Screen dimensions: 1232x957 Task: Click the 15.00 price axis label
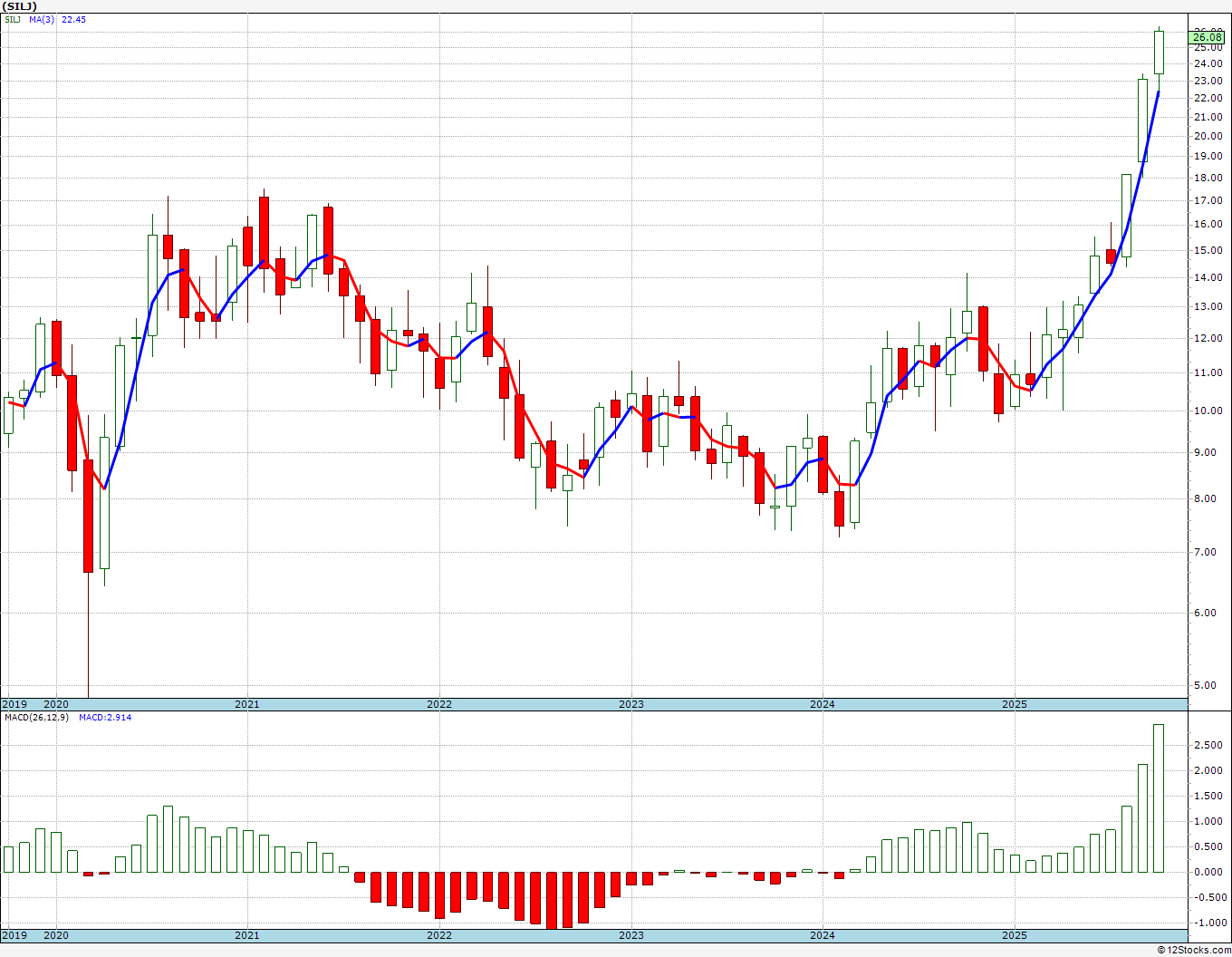pyautogui.click(x=1208, y=251)
